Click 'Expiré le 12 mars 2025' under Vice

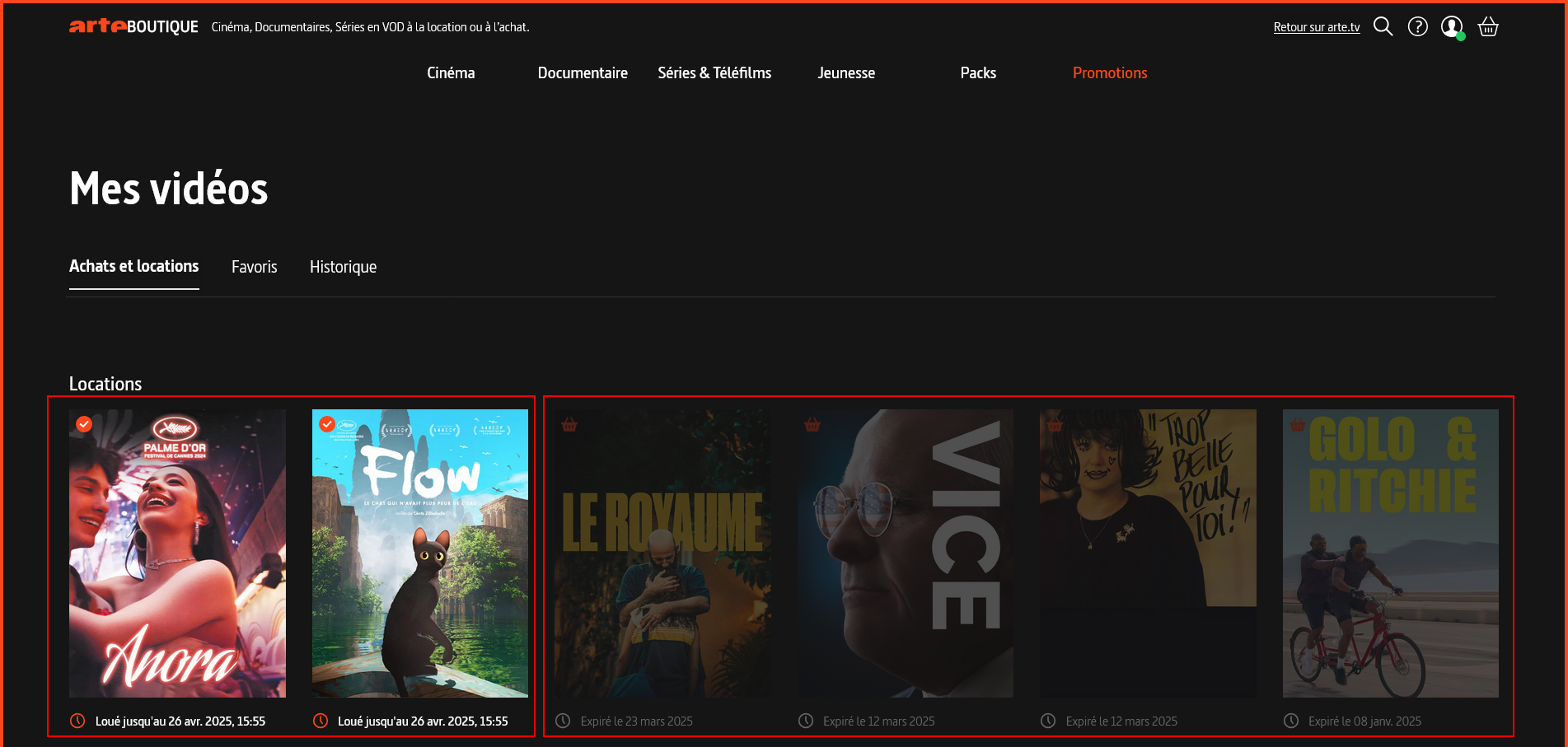pyautogui.click(x=879, y=721)
